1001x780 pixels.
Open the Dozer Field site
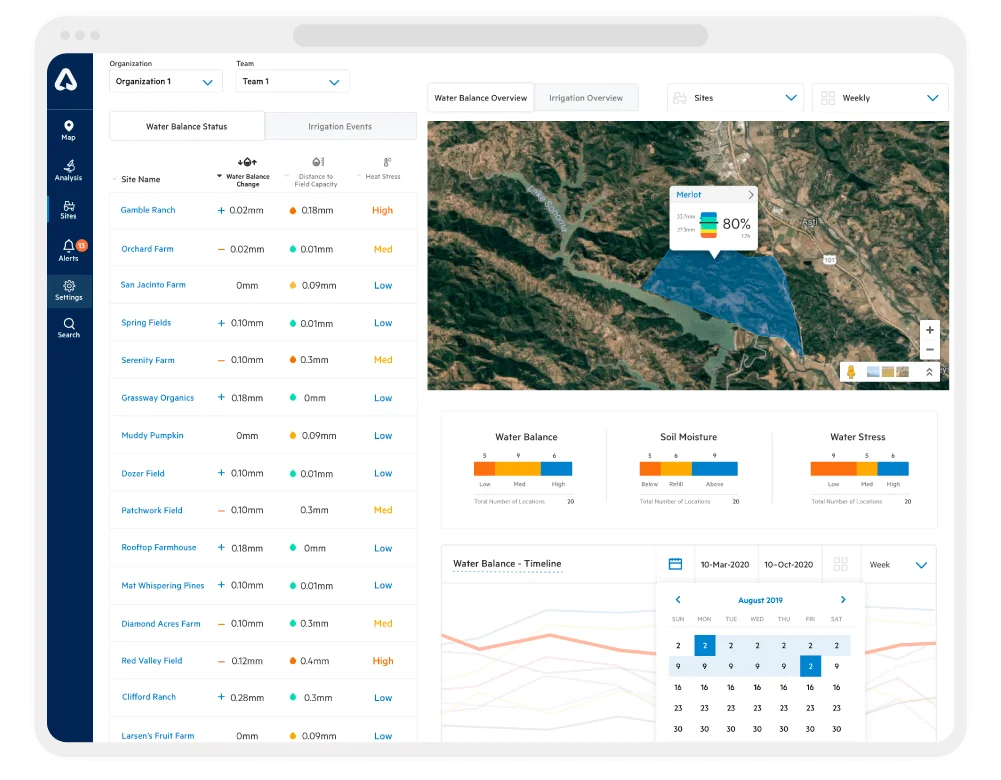pos(143,474)
